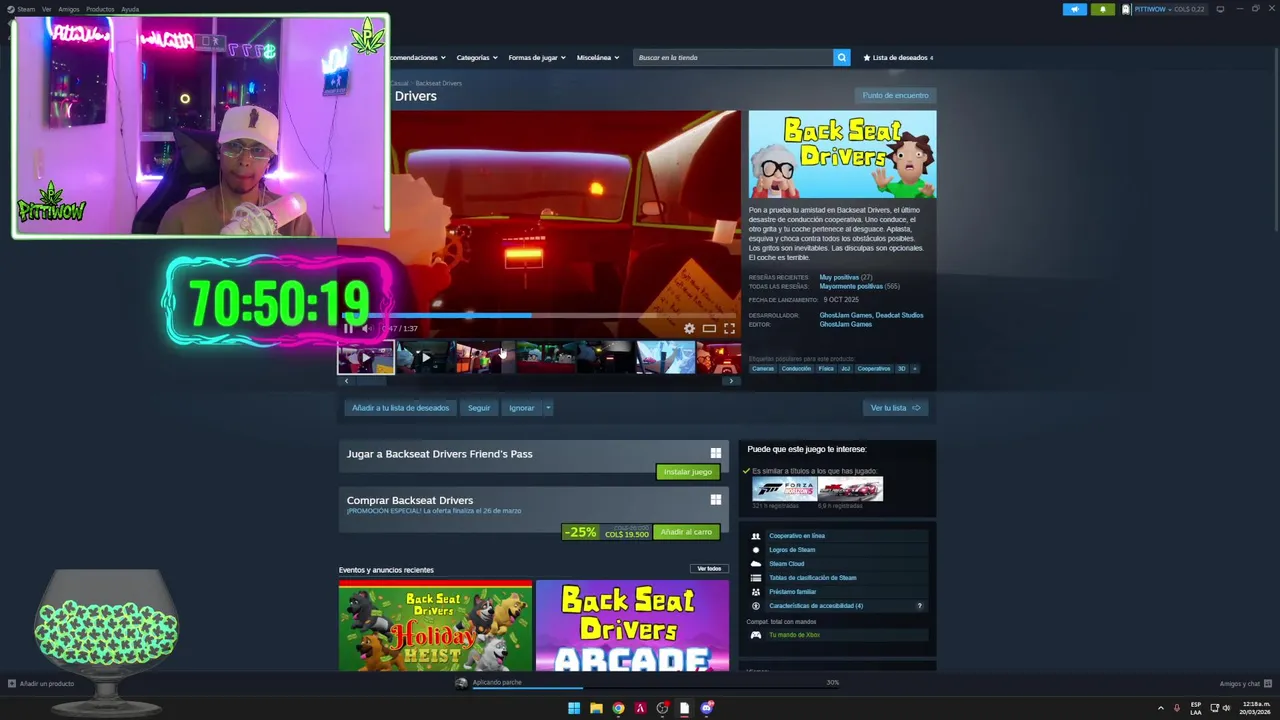1280x720 pixels.
Task: Click the Seguir button
Action: (479, 408)
